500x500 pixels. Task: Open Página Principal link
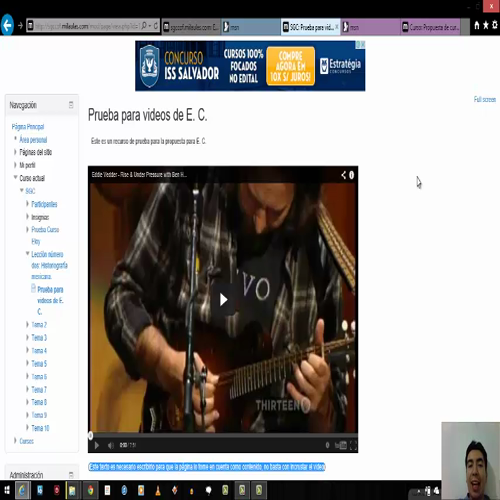(x=28, y=127)
